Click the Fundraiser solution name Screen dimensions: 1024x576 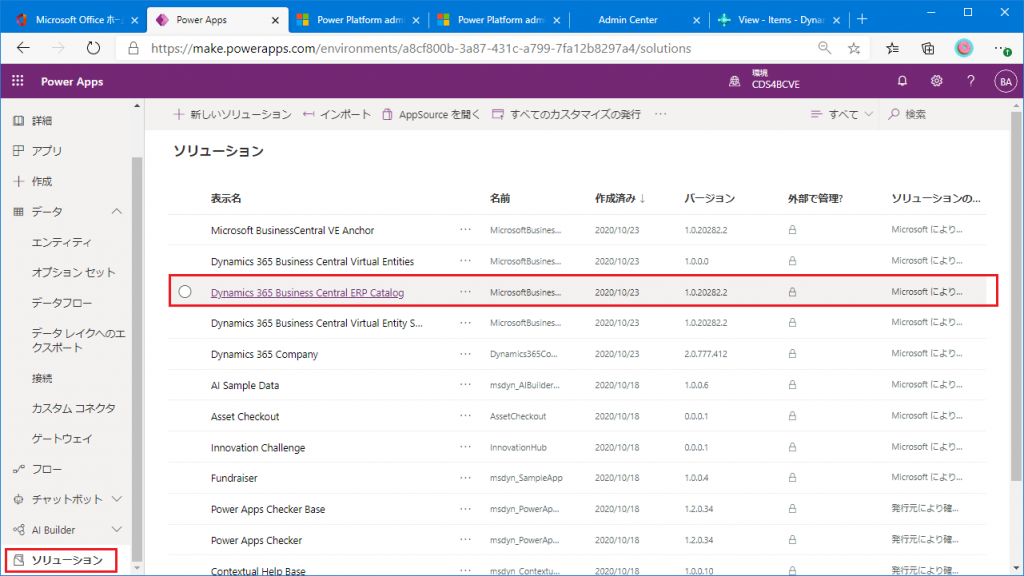coord(234,479)
